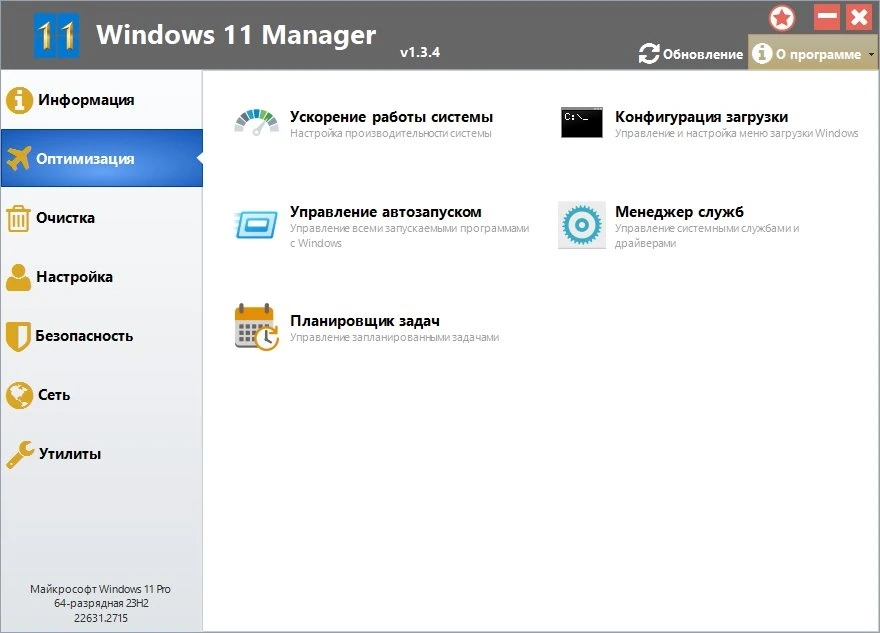Open the Сеть section
The image size is (880, 633).
(102, 395)
